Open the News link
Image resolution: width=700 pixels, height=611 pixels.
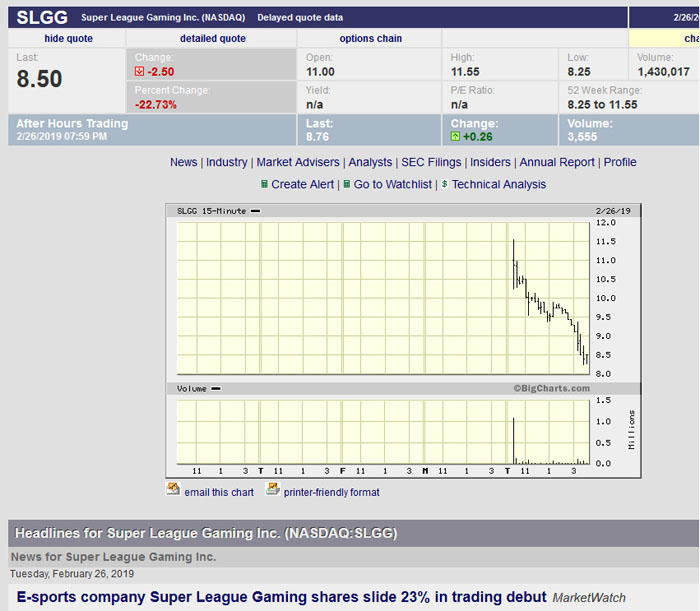(183, 162)
